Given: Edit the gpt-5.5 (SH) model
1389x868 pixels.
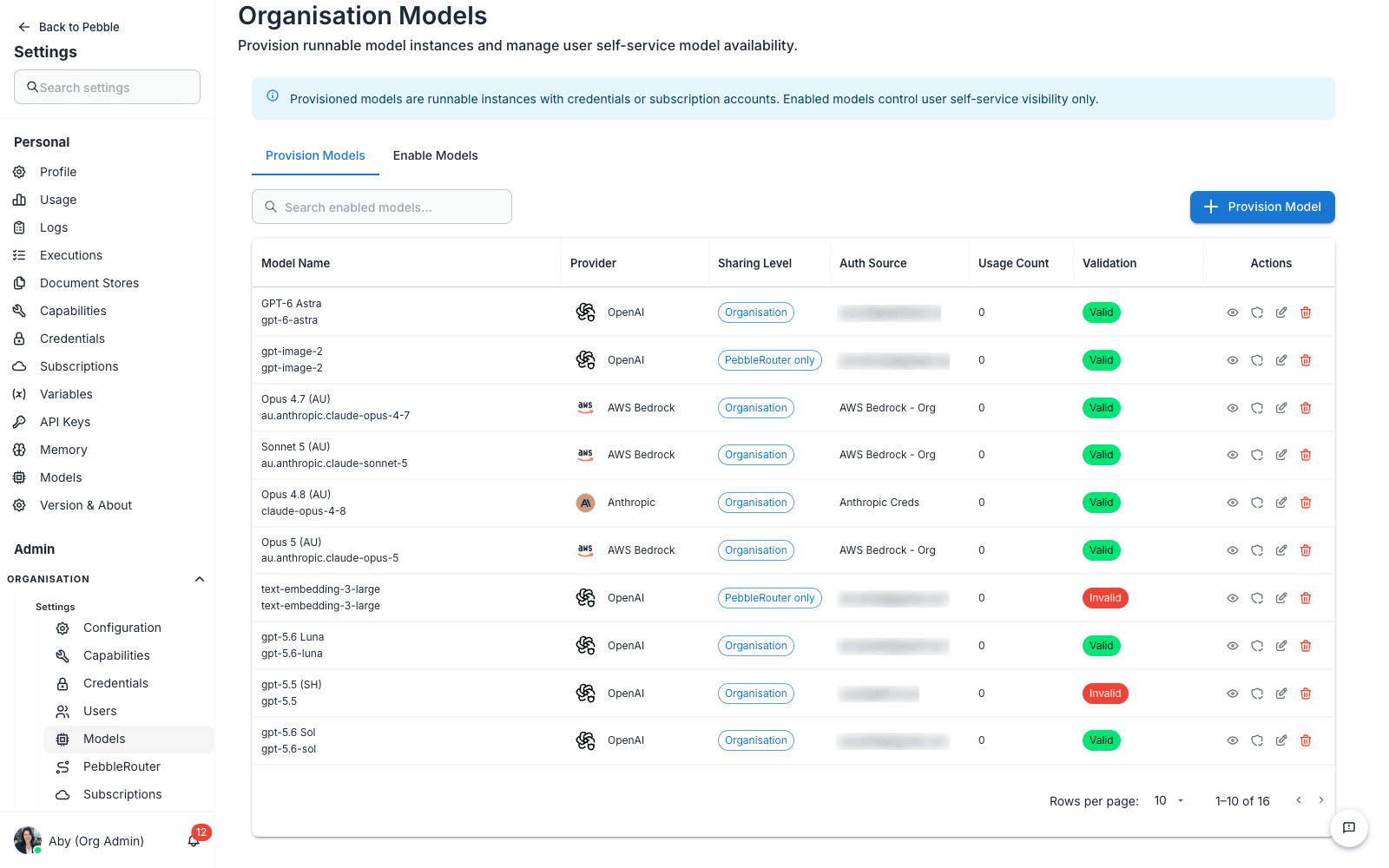Looking at the screenshot, I should [x=1280, y=694].
